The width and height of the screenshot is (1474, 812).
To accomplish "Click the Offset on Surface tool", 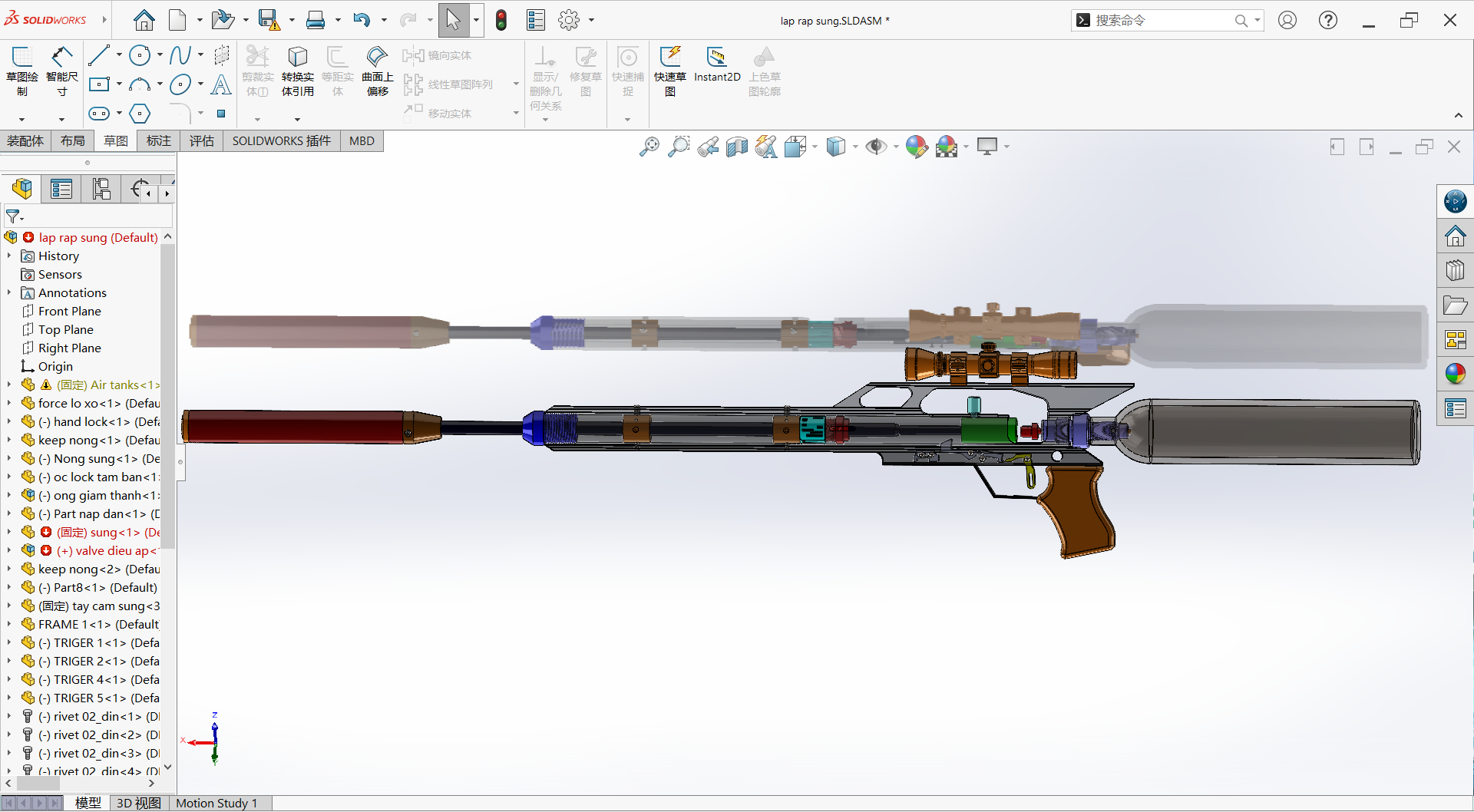I will click(377, 71).
